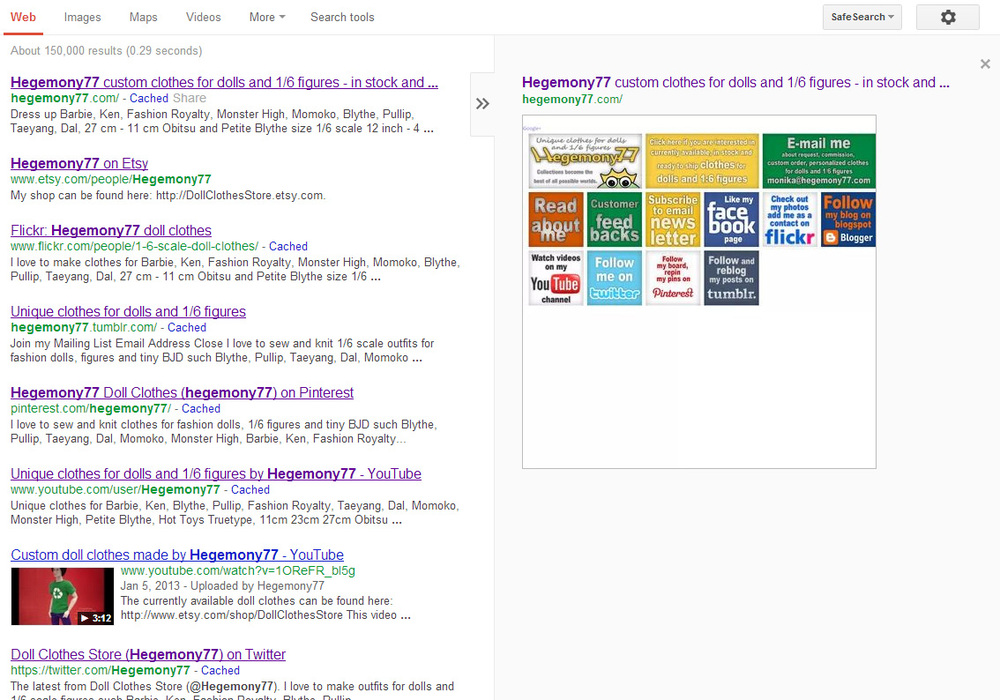Open Flickr: Hegemony77 doll clothes result
1000x700 pixels.
point(111,230)
